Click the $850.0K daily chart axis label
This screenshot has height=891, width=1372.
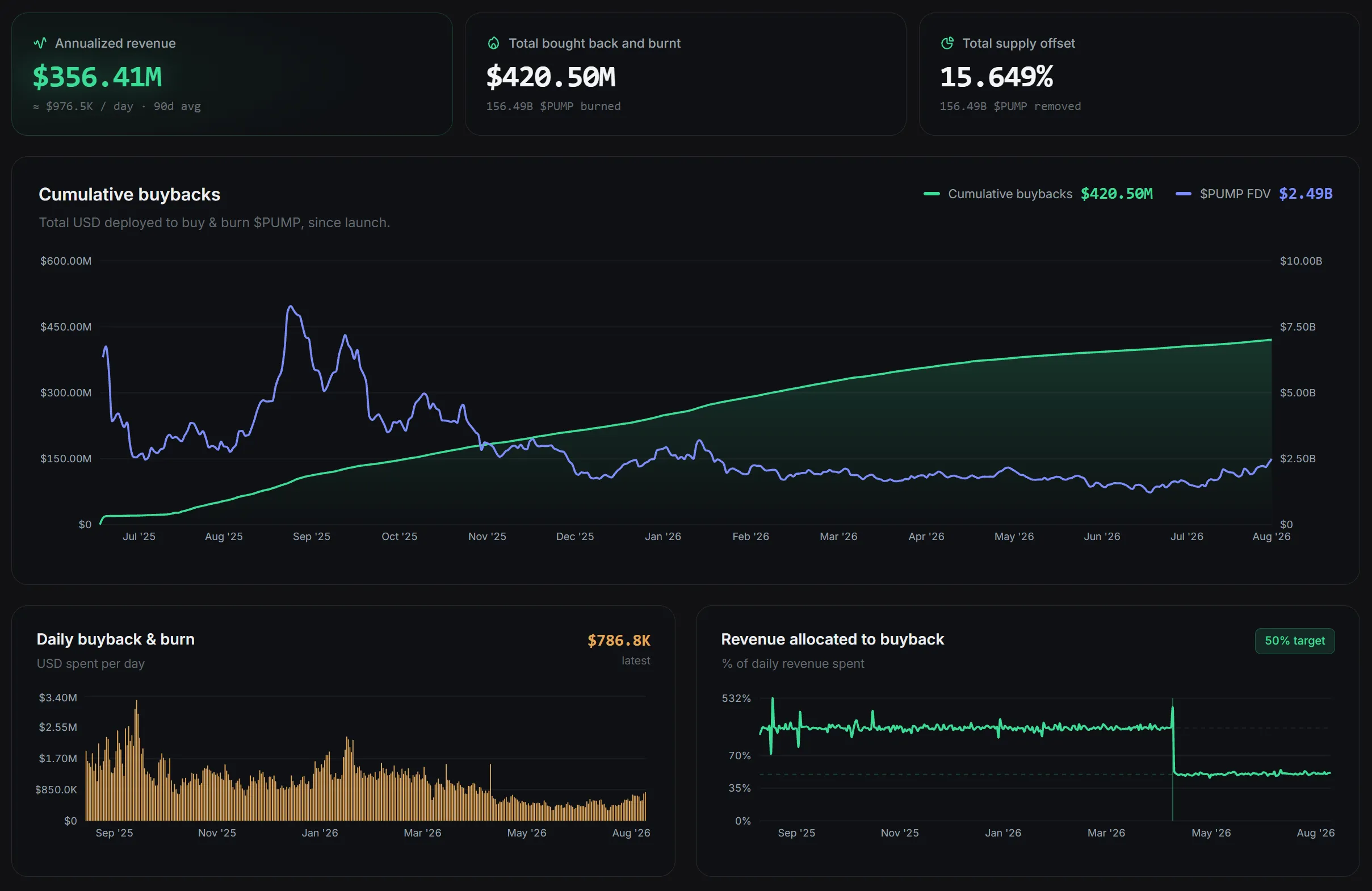56,789
